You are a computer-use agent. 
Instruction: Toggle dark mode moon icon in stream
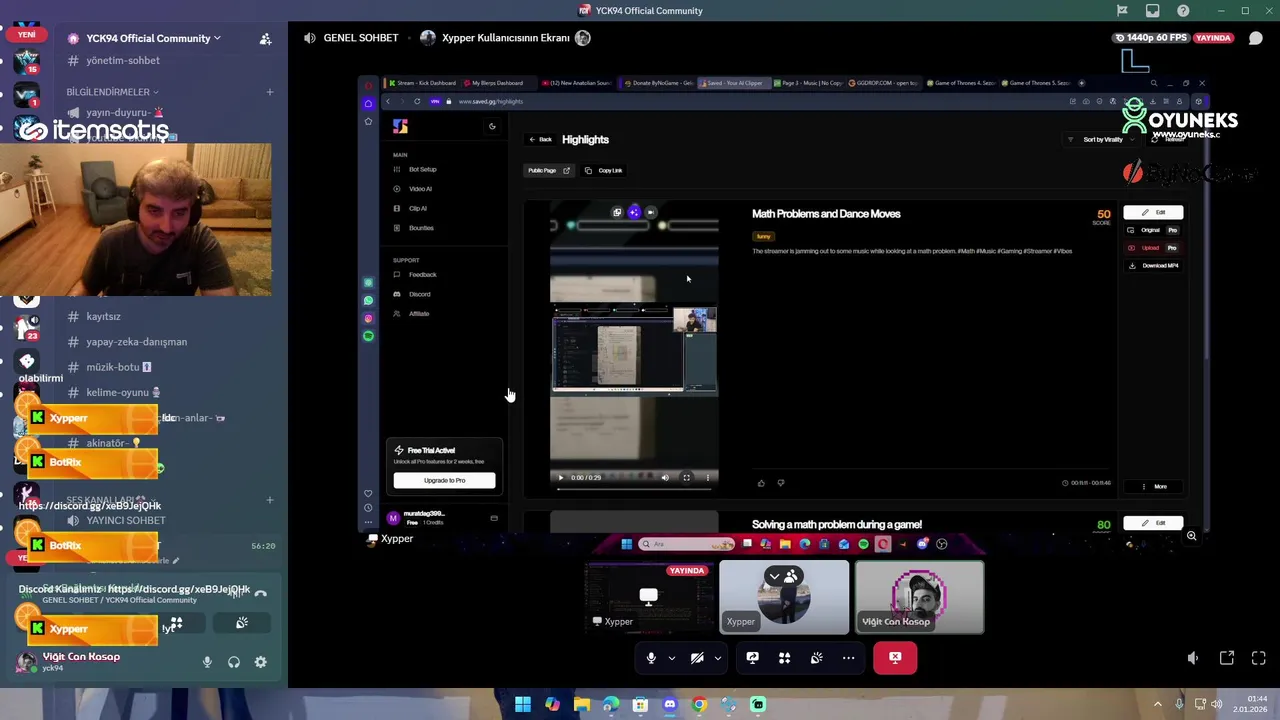491,126
